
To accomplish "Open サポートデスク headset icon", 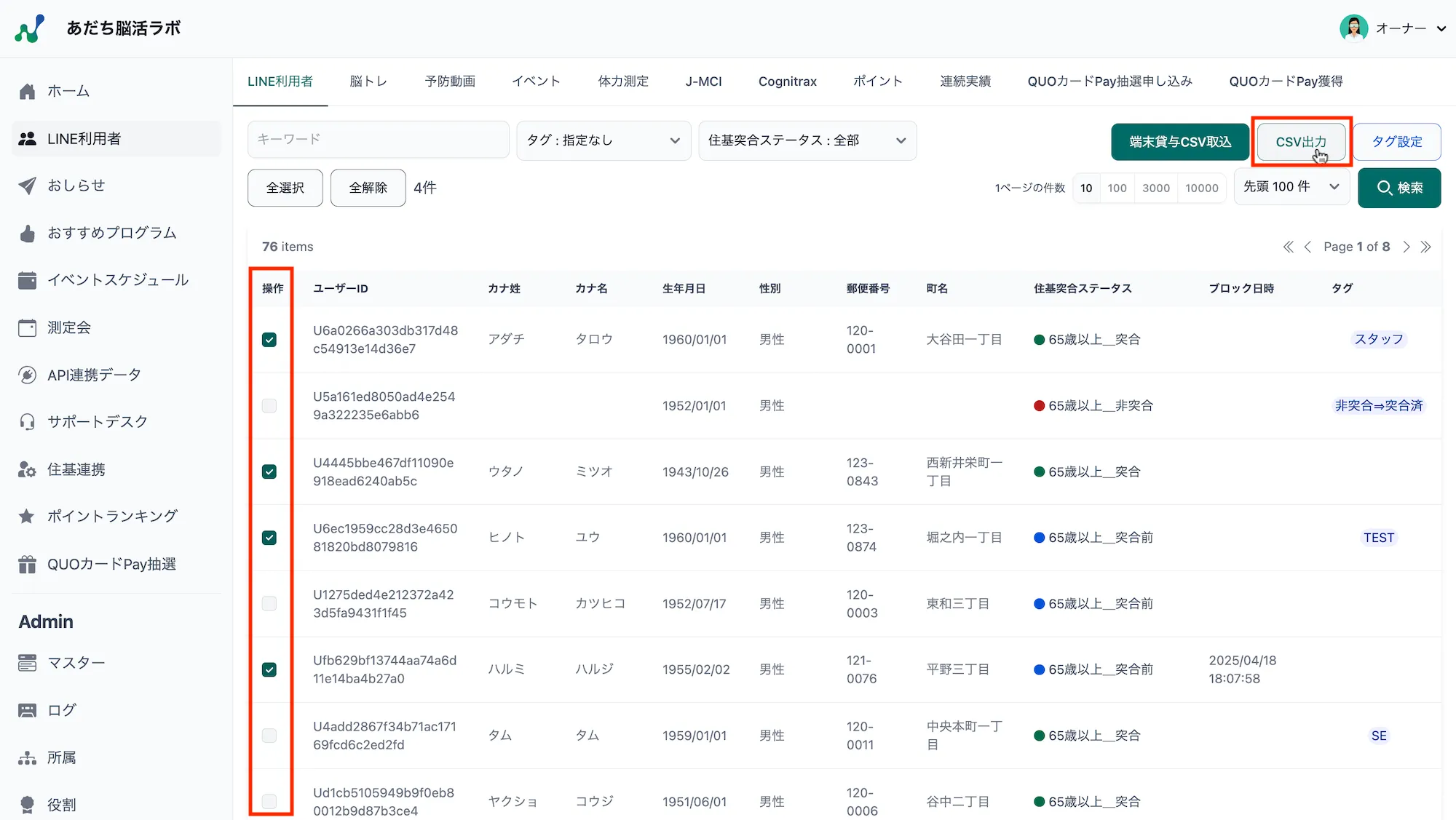I will (27, 422).
